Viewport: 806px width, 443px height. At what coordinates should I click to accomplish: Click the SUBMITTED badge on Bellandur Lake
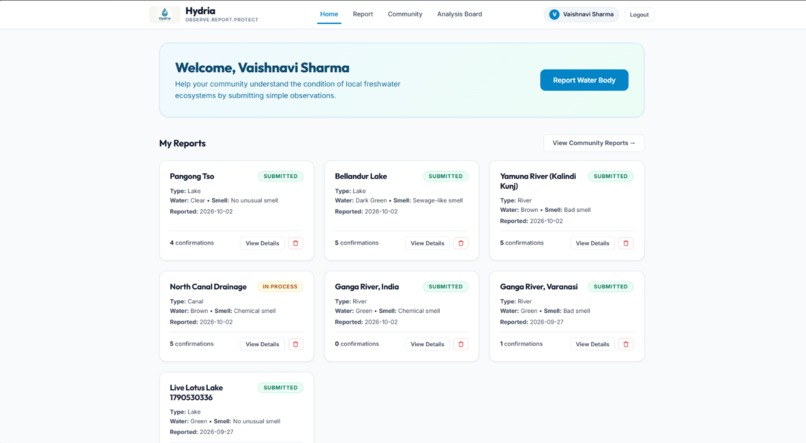point(446,176)
